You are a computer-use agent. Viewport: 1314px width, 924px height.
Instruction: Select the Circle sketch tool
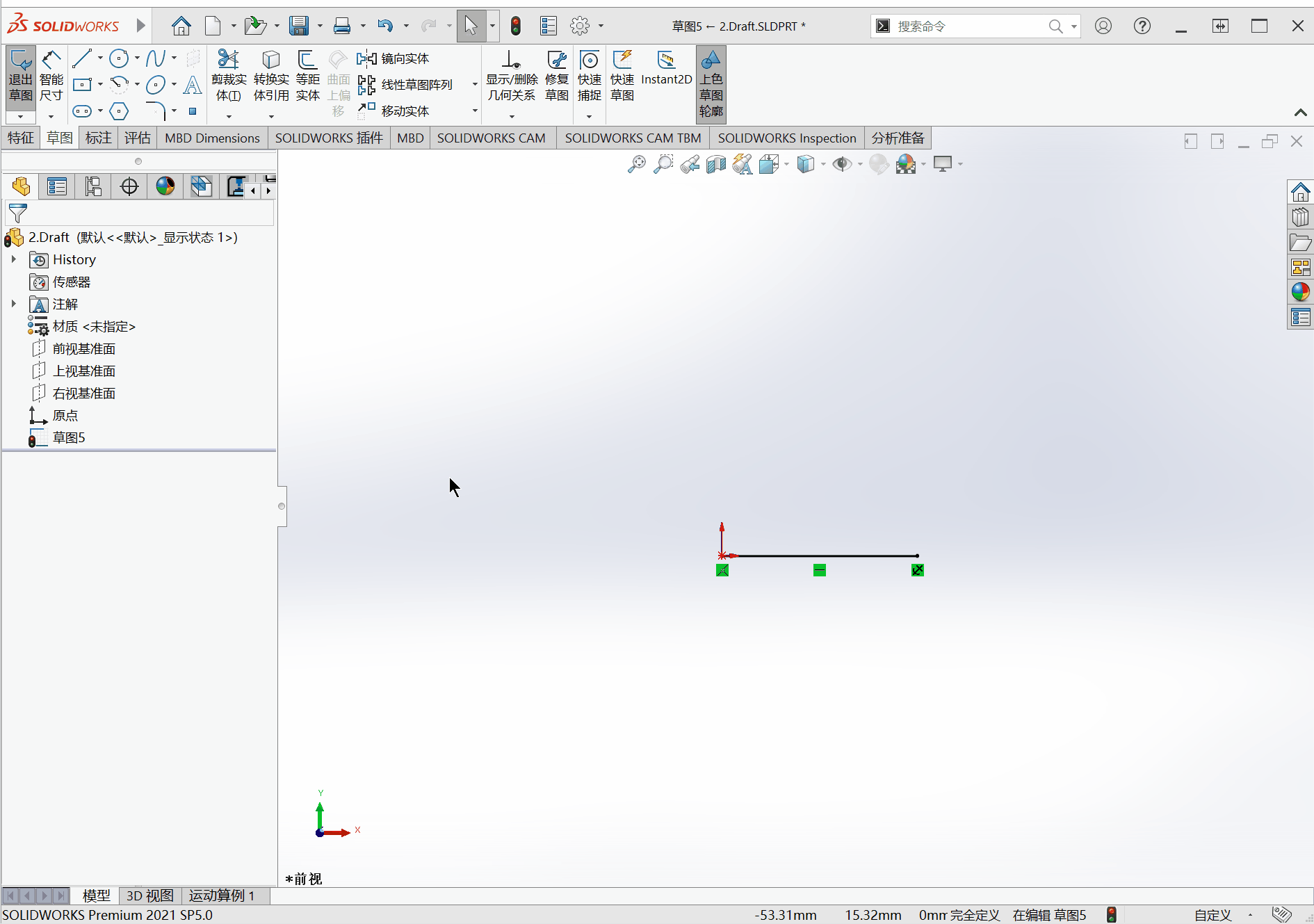pyautogui.click(x=119, y=58)
